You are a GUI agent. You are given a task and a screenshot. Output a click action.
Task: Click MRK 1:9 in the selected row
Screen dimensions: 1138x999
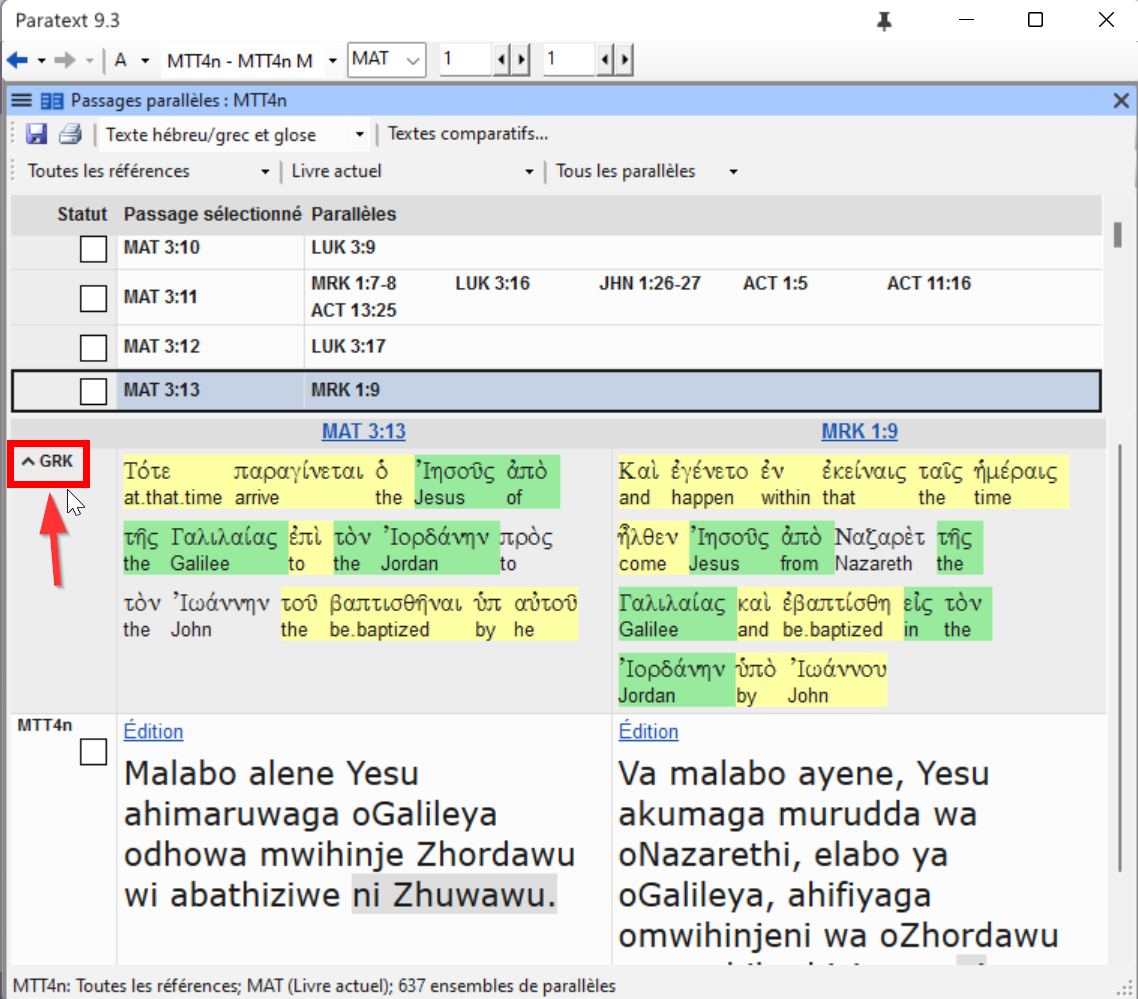345,390
